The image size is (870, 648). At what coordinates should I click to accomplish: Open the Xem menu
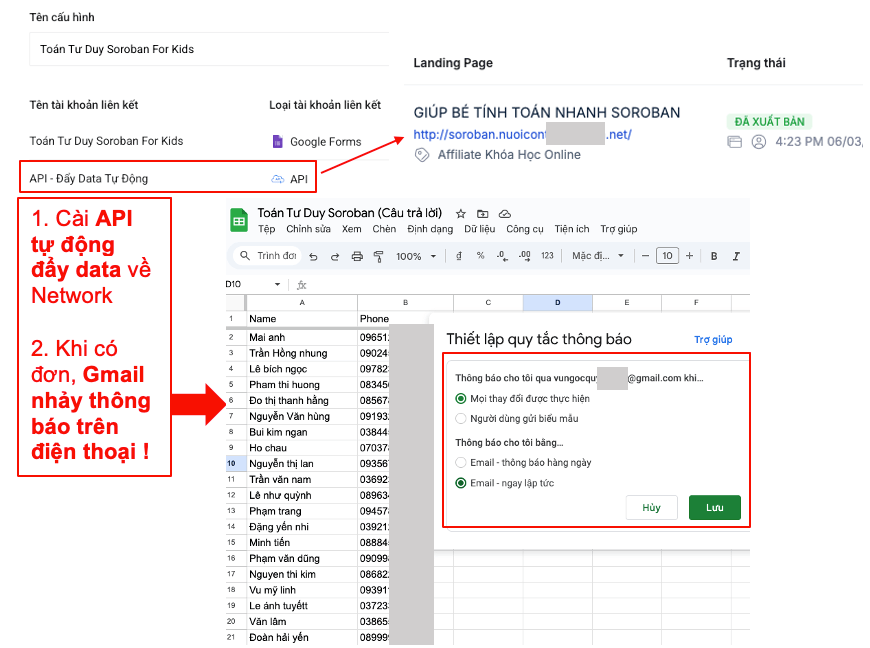351,229
